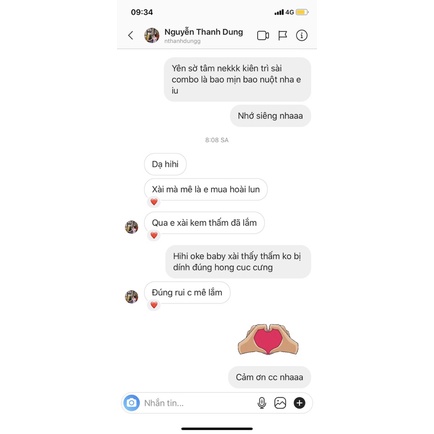The height and width of the screenshot is (434, 434).
Task: Start a video call with the camera icon
Action: coord(263,35)
